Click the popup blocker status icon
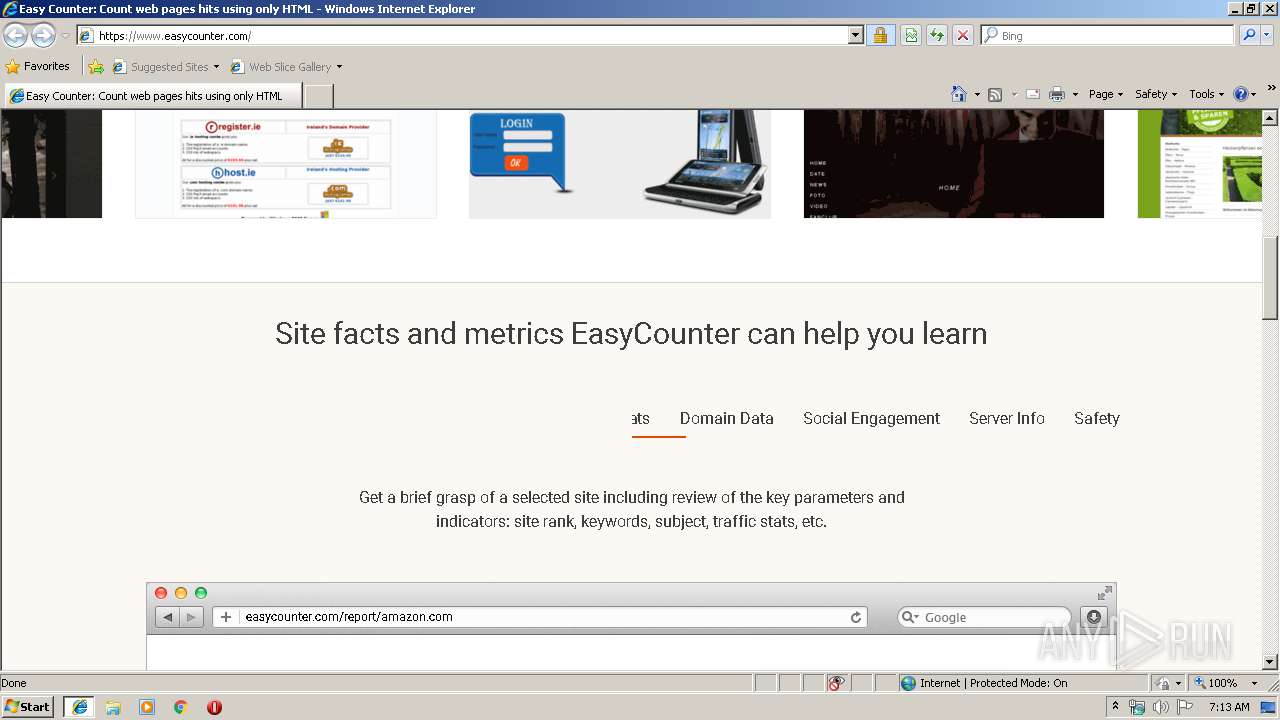Viewport: 1280px width, 720px height. pyautogui.click(x=836, y=683)
